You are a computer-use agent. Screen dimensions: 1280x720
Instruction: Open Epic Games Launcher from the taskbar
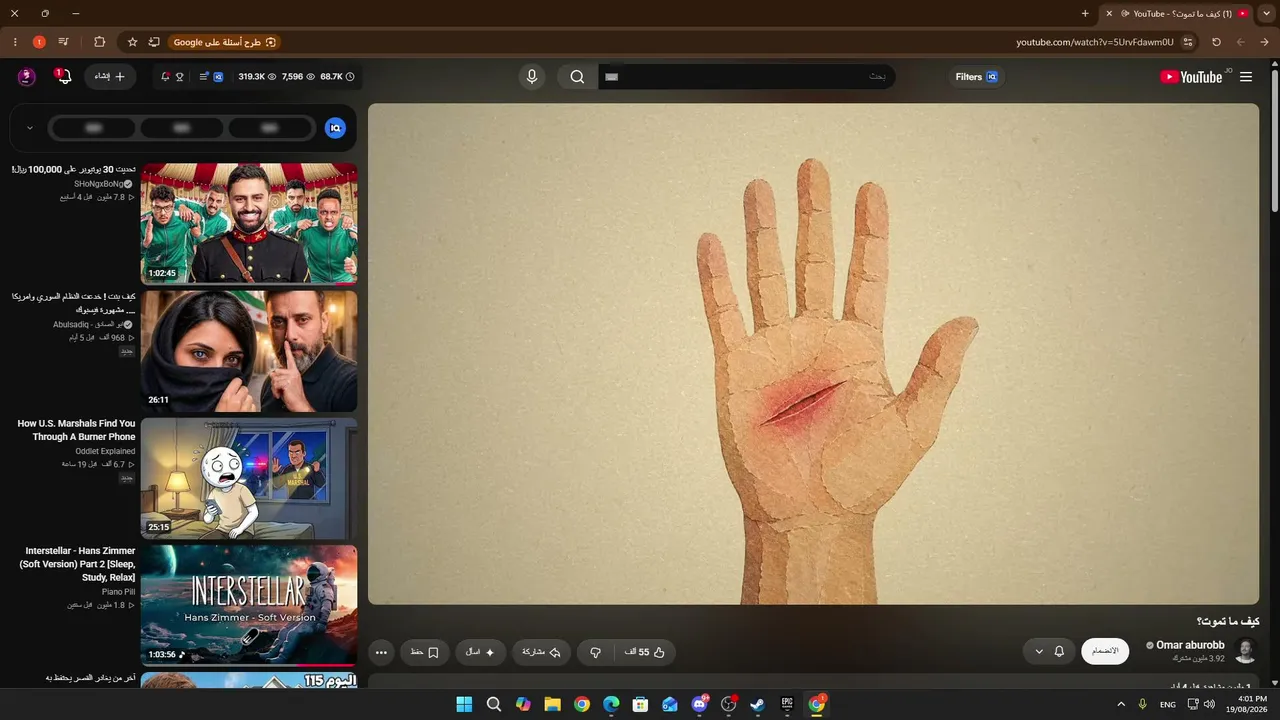pos(787,704)
